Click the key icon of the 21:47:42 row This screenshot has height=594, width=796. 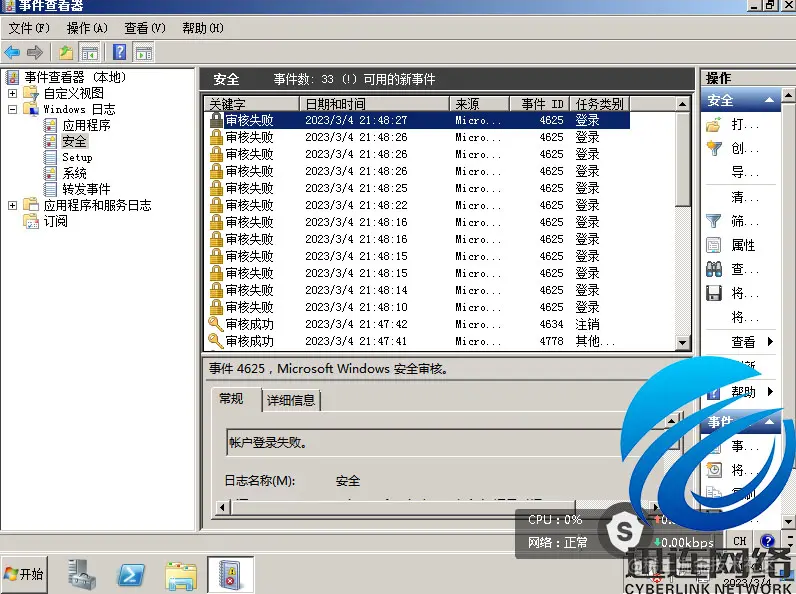click(x=216, y=324)
